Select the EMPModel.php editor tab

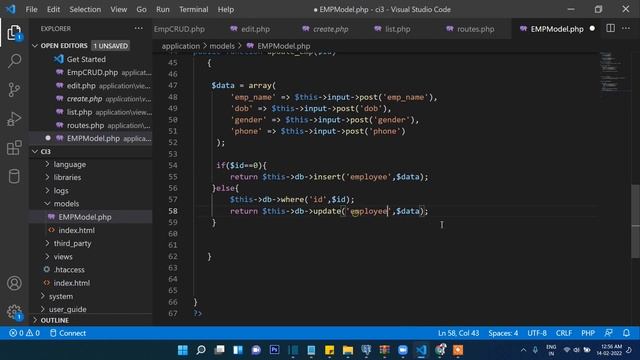coord(557,29)
